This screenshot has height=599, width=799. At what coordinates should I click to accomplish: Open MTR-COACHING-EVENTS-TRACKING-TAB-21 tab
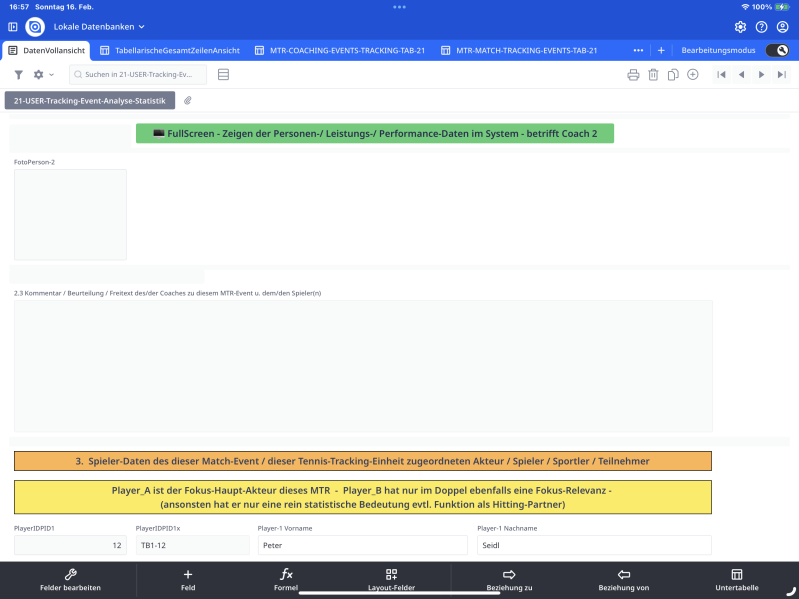[x=340, y=50]
